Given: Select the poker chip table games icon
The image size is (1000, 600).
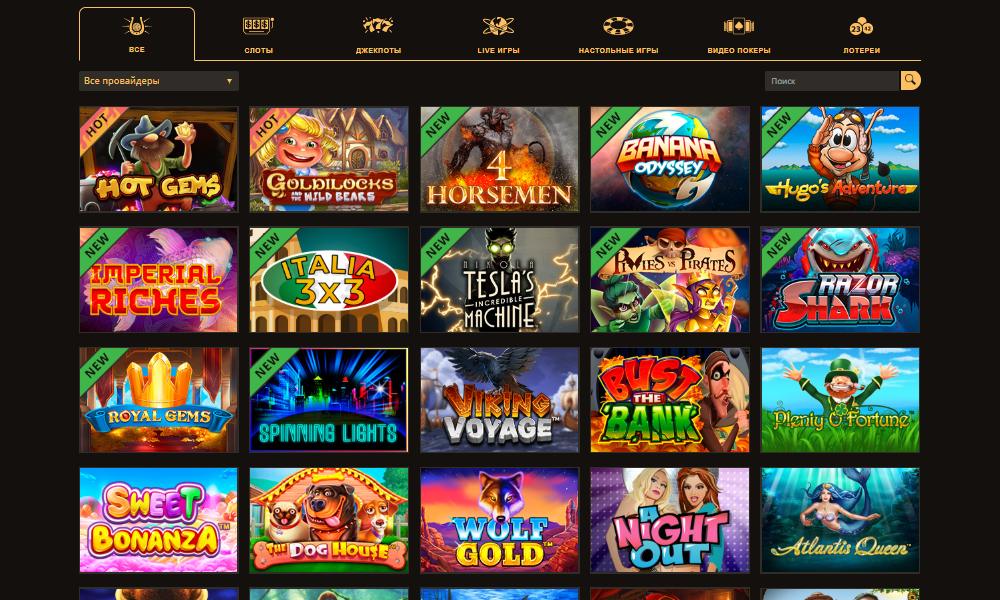Looking at the screenshot, I should tap(618, 26).
